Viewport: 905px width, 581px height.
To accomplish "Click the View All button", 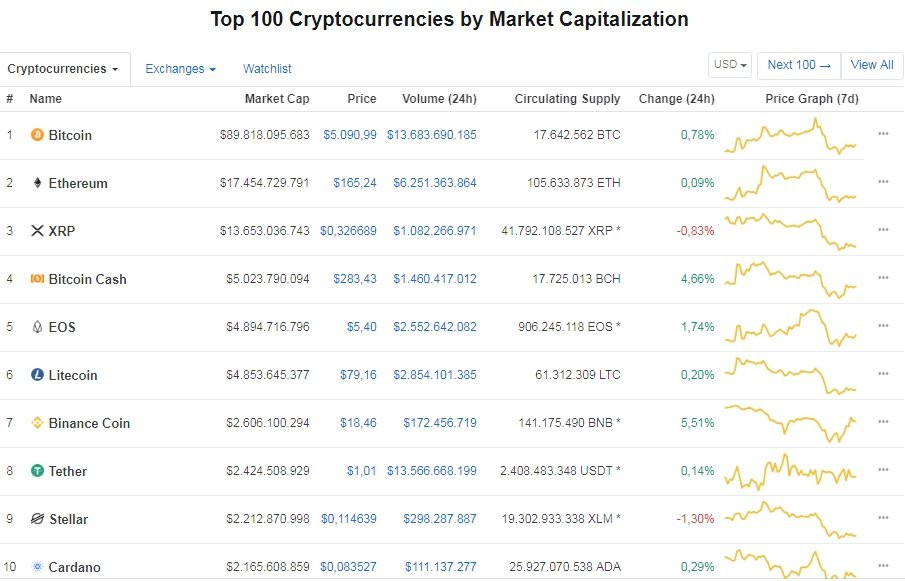I will tap(871, 65).
